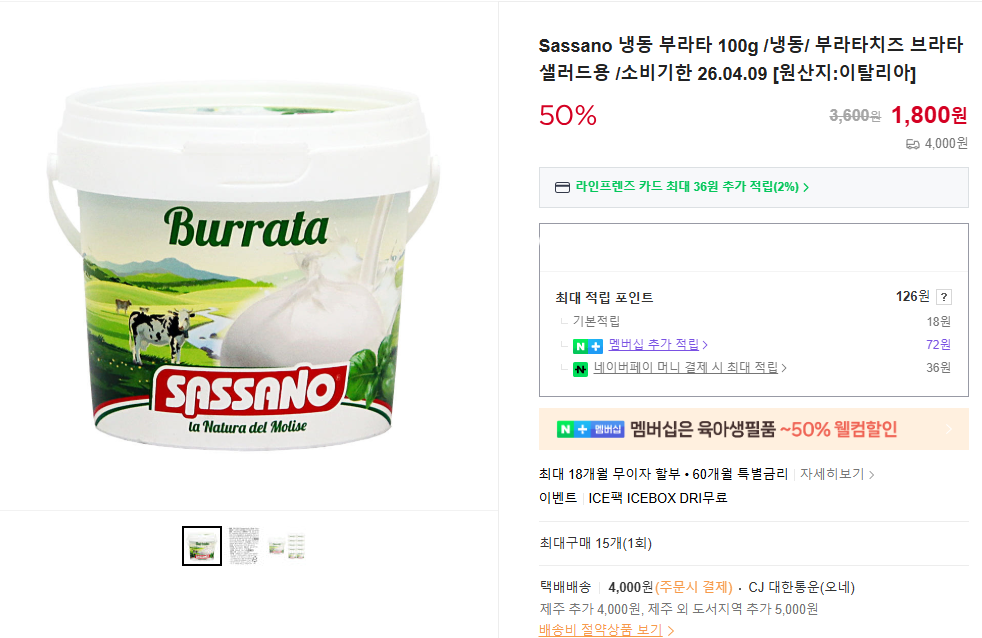
Task: Expand the 라인프렌즈 카드 chevron arrow
Action: click(x=806, y=187)
